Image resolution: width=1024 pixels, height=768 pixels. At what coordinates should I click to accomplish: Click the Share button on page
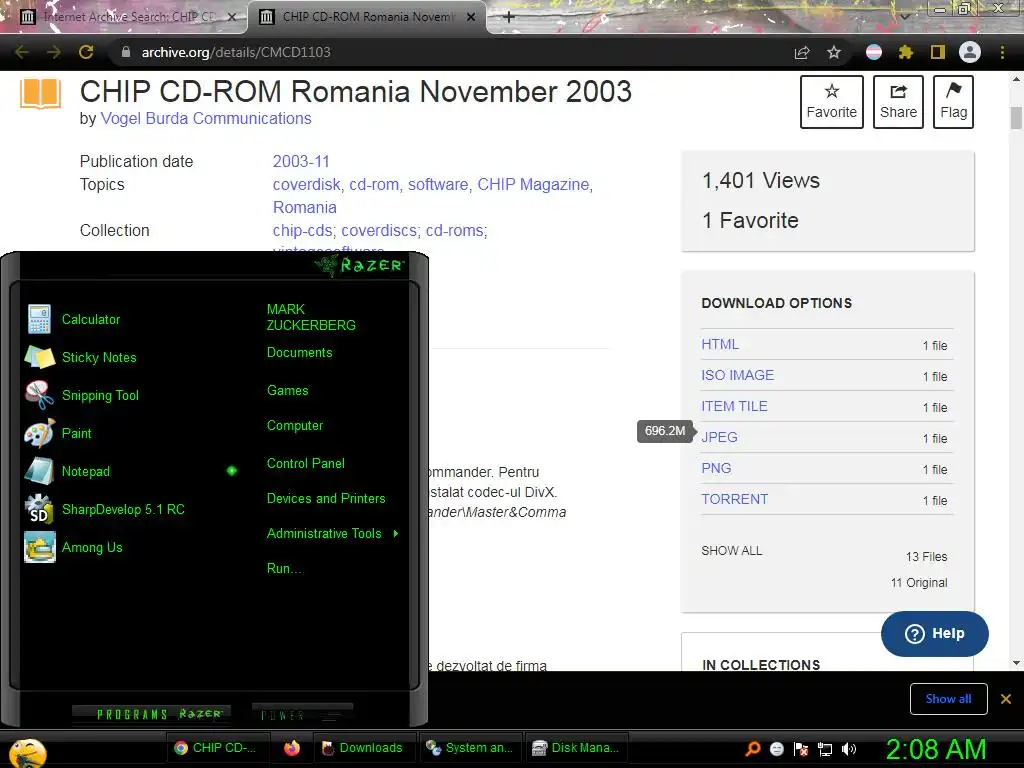[898, 102]
